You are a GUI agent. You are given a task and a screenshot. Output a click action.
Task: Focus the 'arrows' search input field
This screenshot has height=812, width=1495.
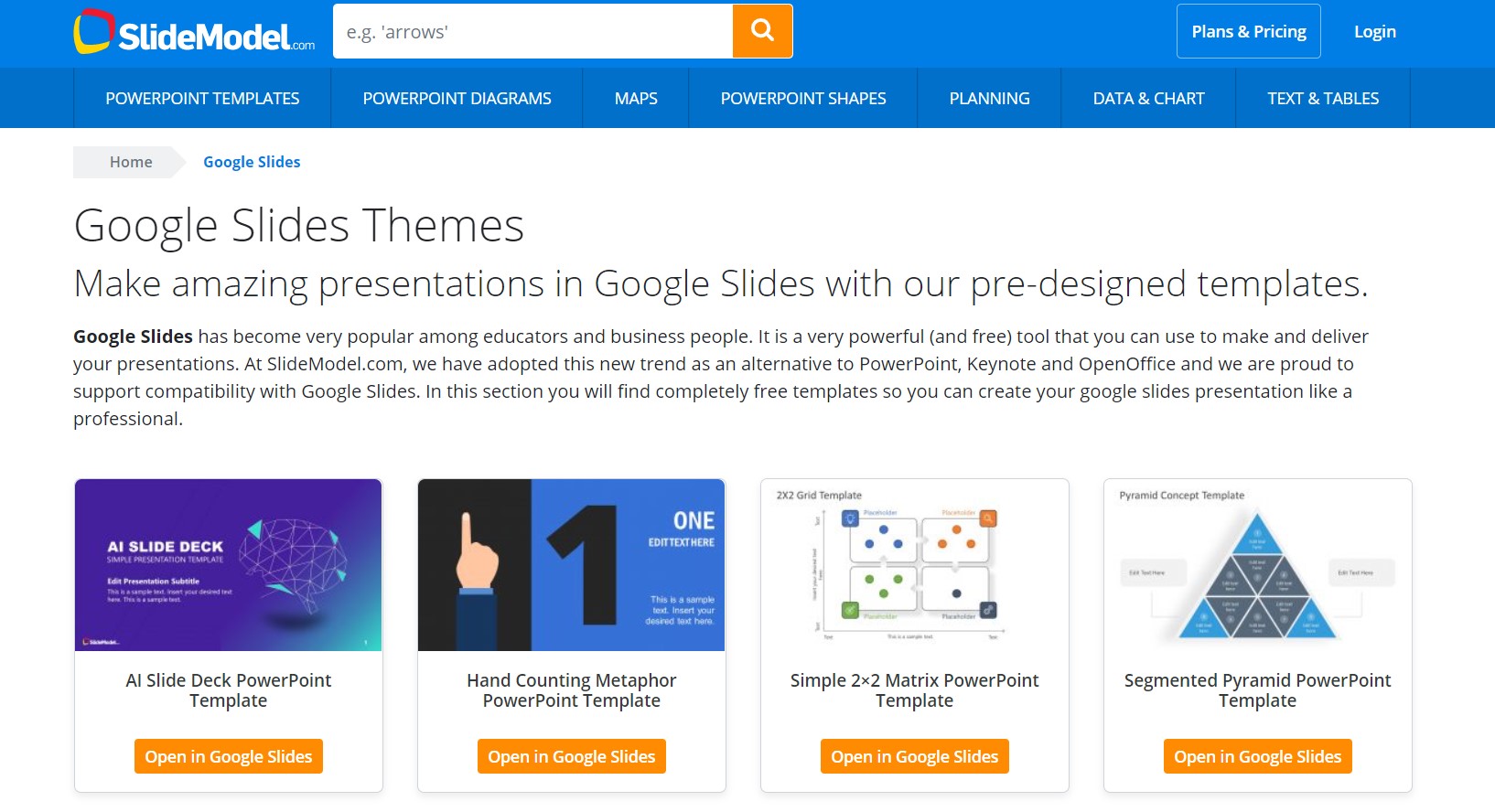pos(533,31)
